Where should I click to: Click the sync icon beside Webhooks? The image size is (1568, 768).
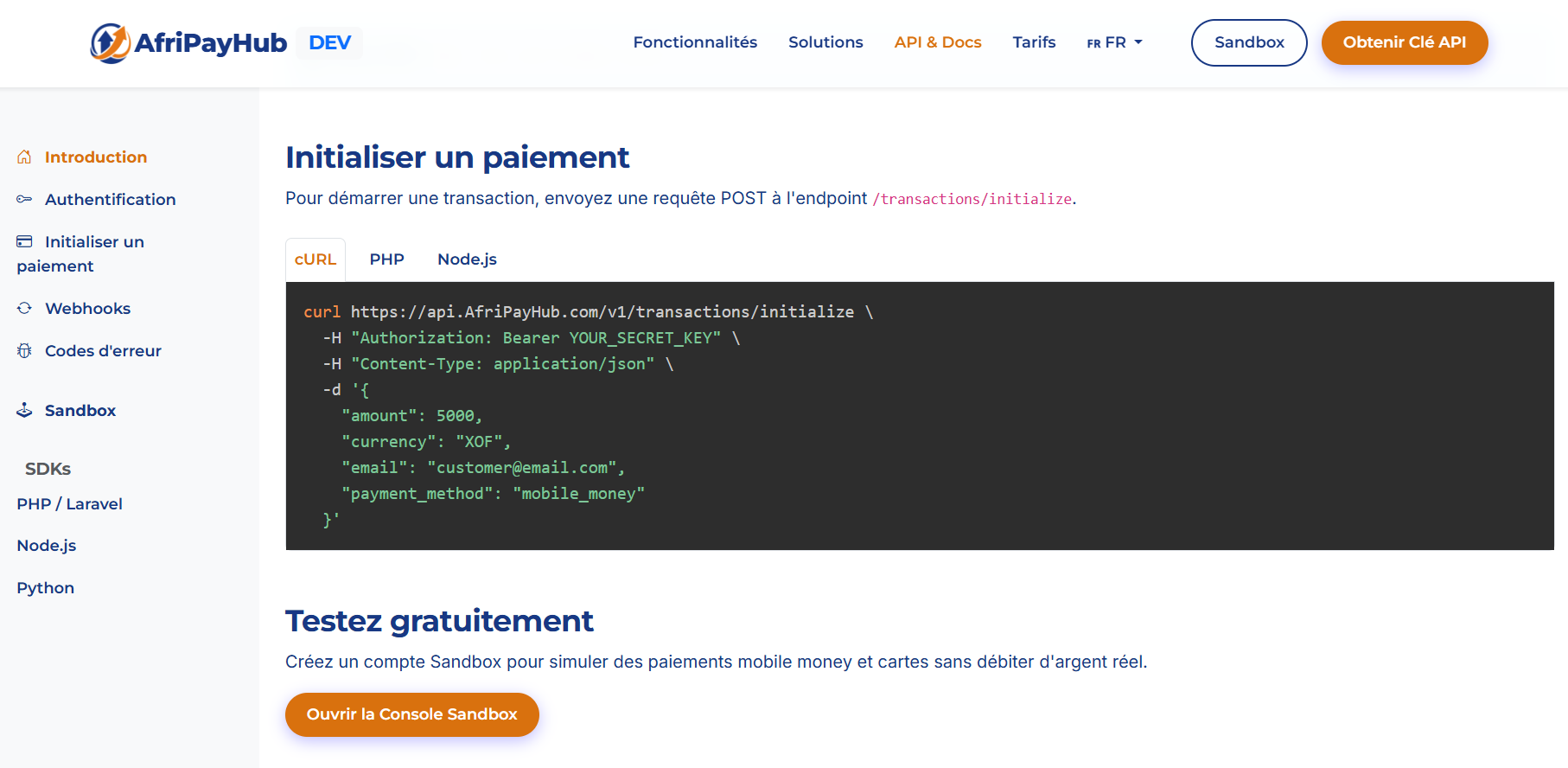click(24, 308)
